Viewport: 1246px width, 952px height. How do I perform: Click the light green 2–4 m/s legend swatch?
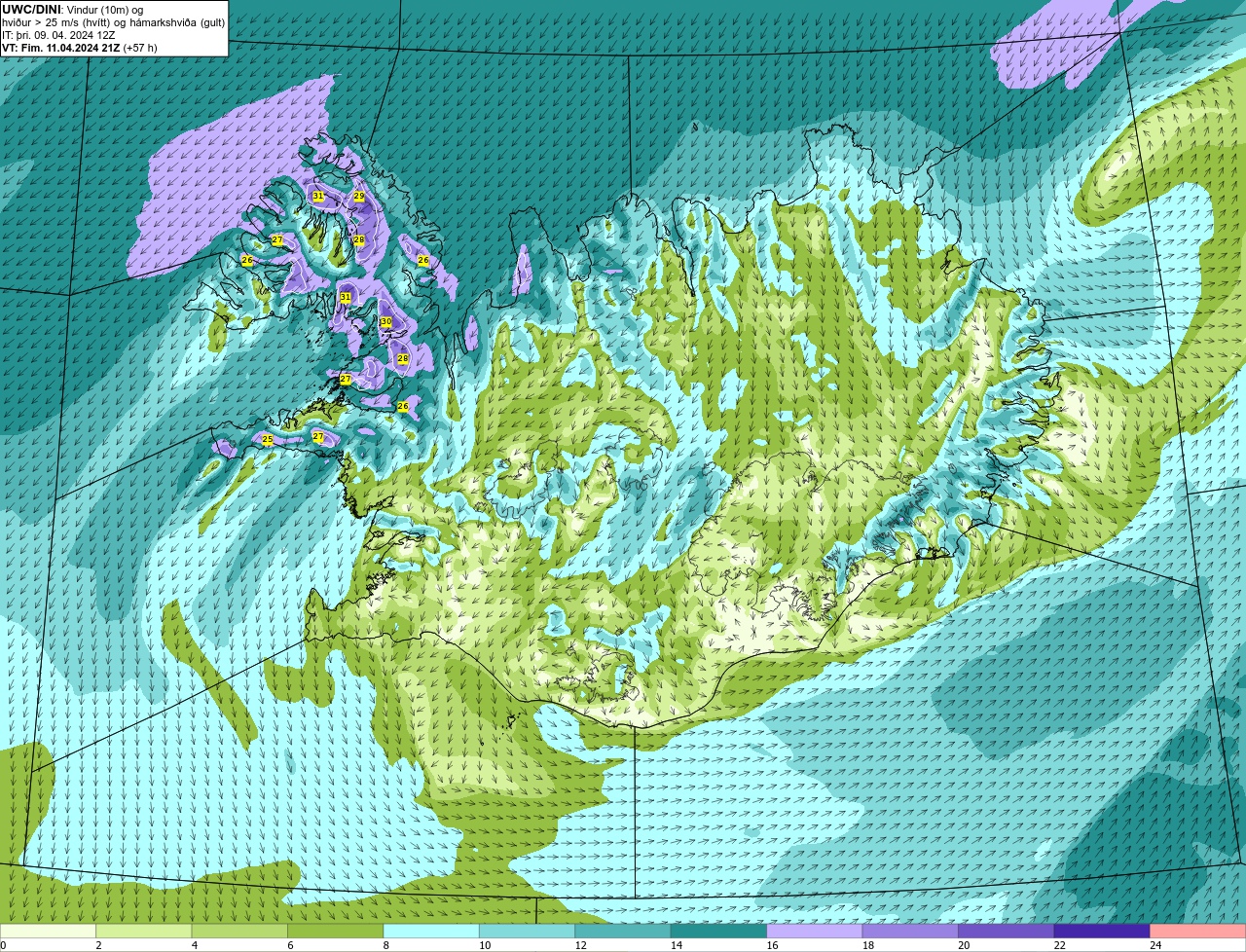[146, 931]
